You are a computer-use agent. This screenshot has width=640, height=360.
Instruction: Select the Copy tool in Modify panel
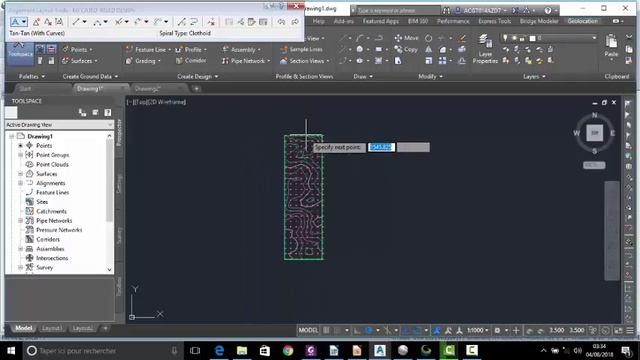406,49
